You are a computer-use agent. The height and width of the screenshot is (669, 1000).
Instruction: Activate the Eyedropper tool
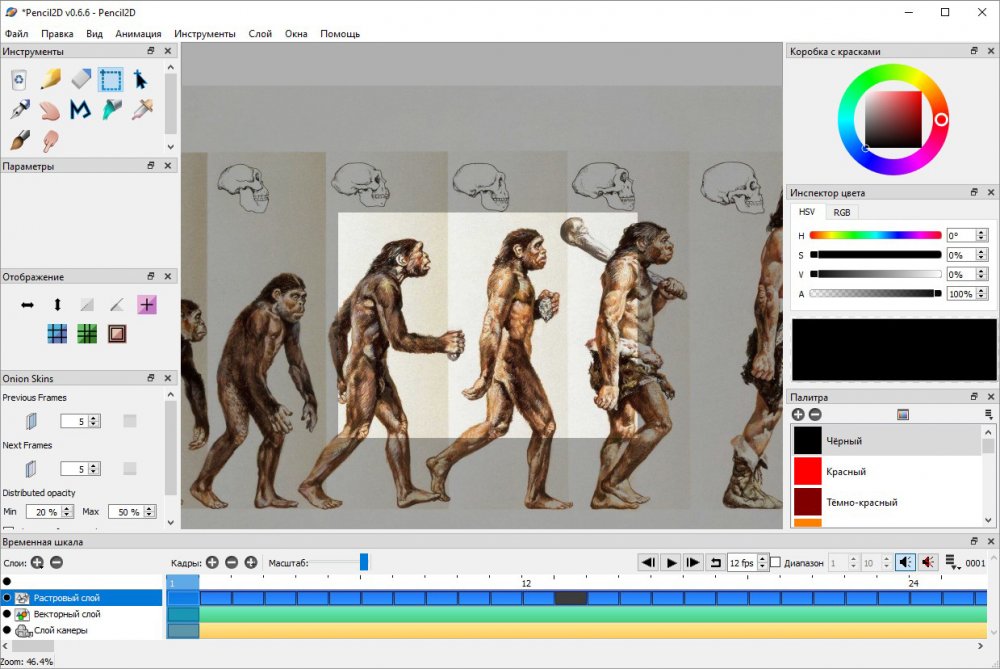click(142, 110)
